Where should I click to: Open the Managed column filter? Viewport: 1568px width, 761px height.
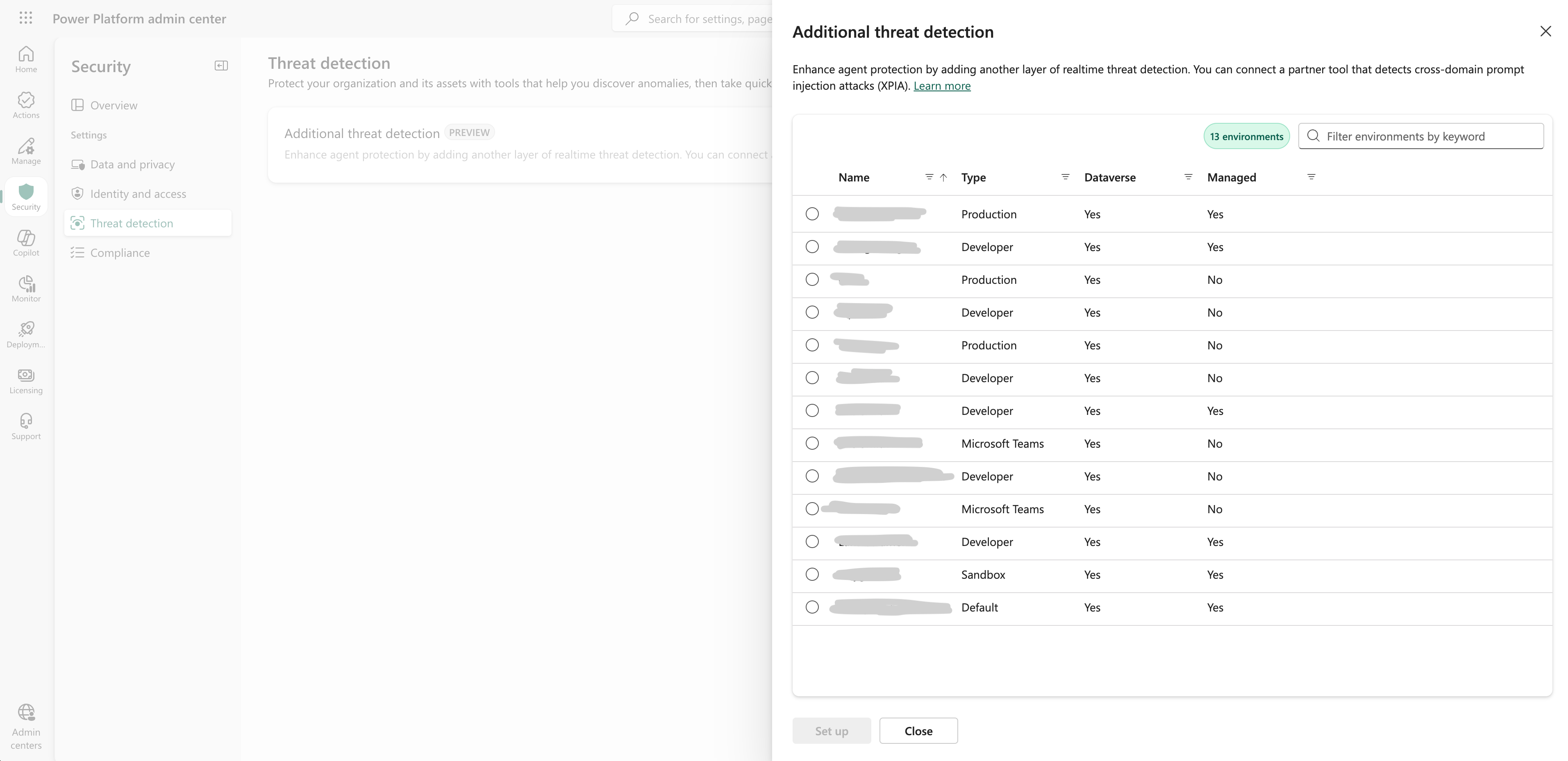pyautogui.click(x=1311, y=177)
